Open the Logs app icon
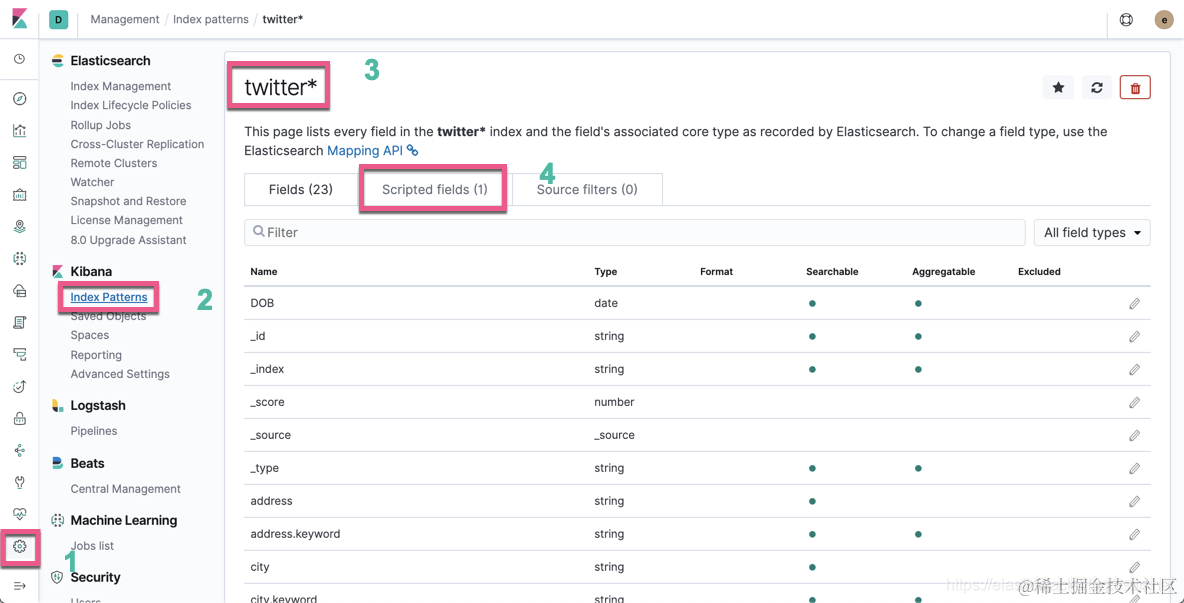 (x=20, y=322)
